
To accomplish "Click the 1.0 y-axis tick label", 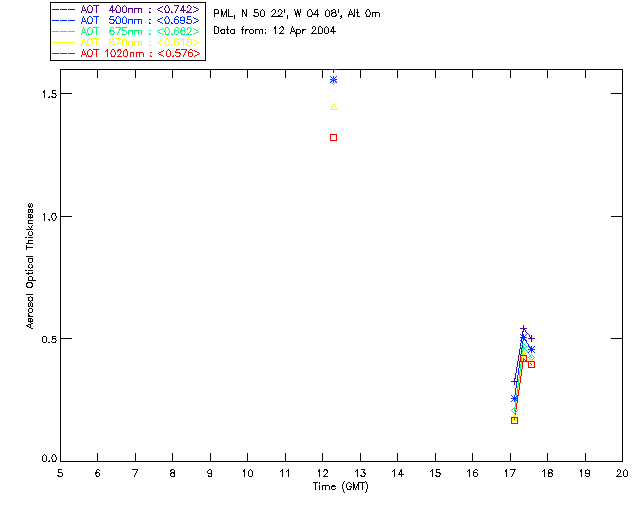I will pyautogui.click(x=49, y=216).
